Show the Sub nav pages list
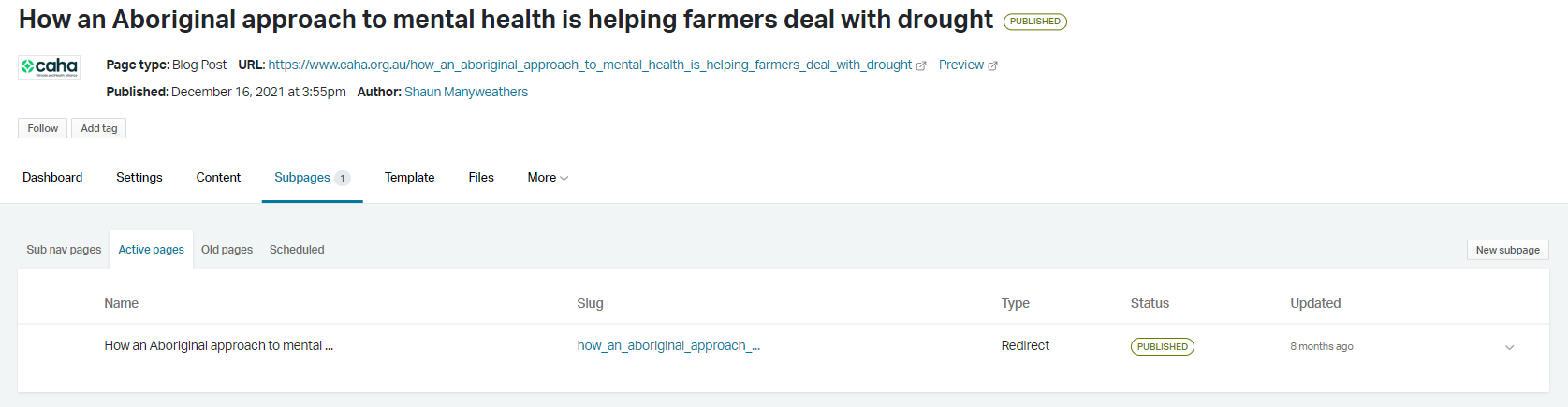Screen dimensions: 1568x407 [x=64, y=250]
